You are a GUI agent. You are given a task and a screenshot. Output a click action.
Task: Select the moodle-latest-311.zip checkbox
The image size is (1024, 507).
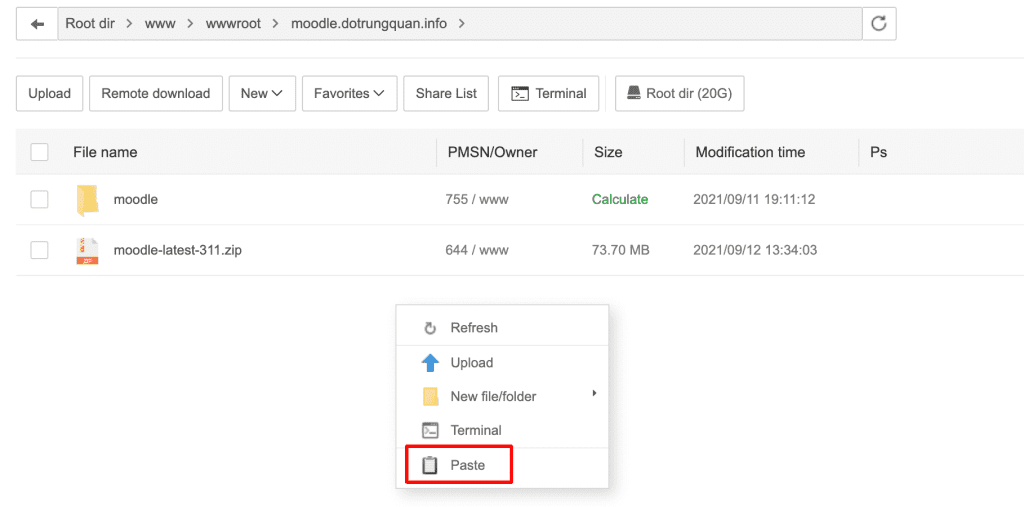(39, 250)
